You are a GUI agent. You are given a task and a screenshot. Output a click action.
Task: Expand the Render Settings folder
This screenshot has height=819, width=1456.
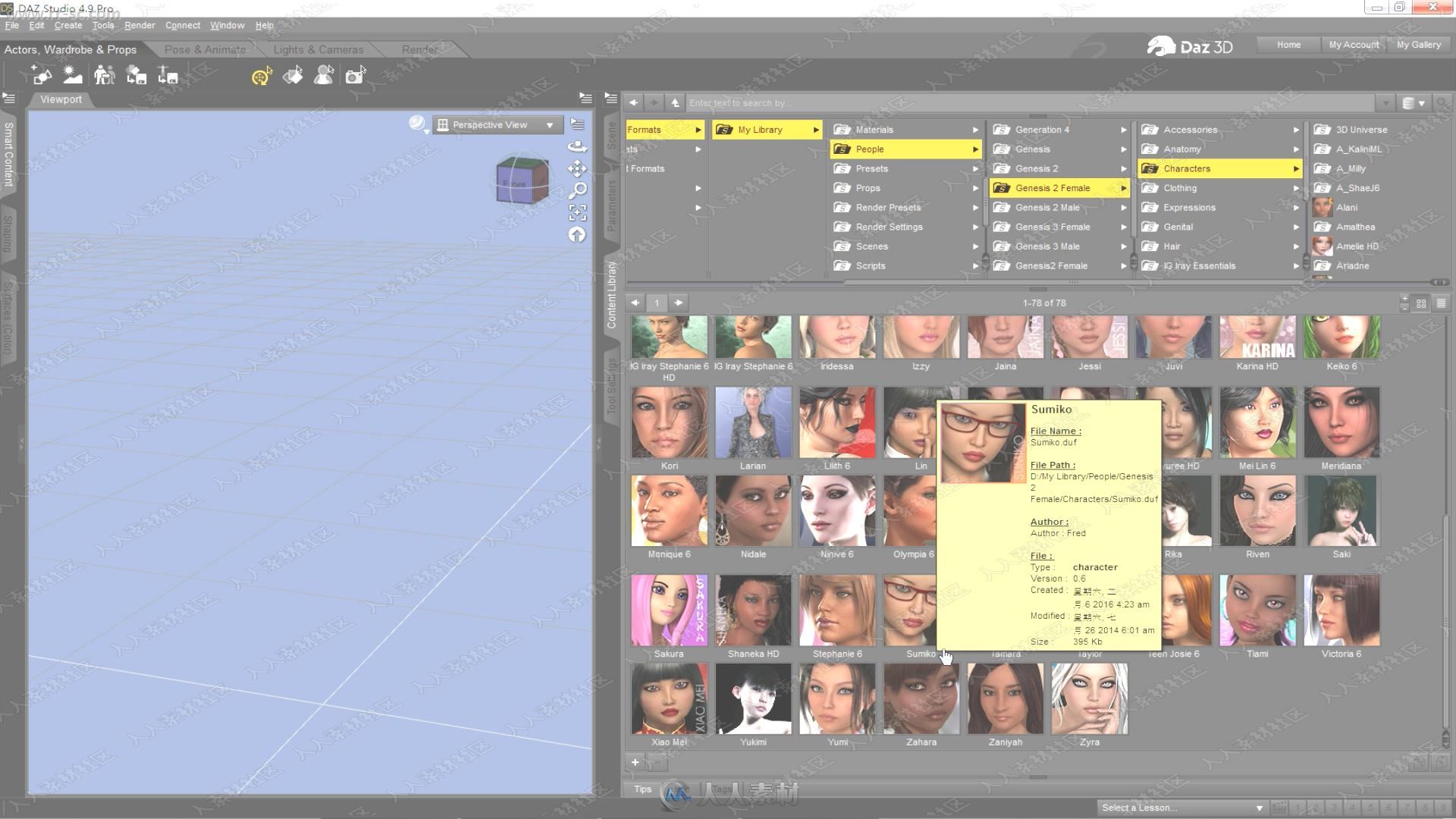[x=906, y=227]
